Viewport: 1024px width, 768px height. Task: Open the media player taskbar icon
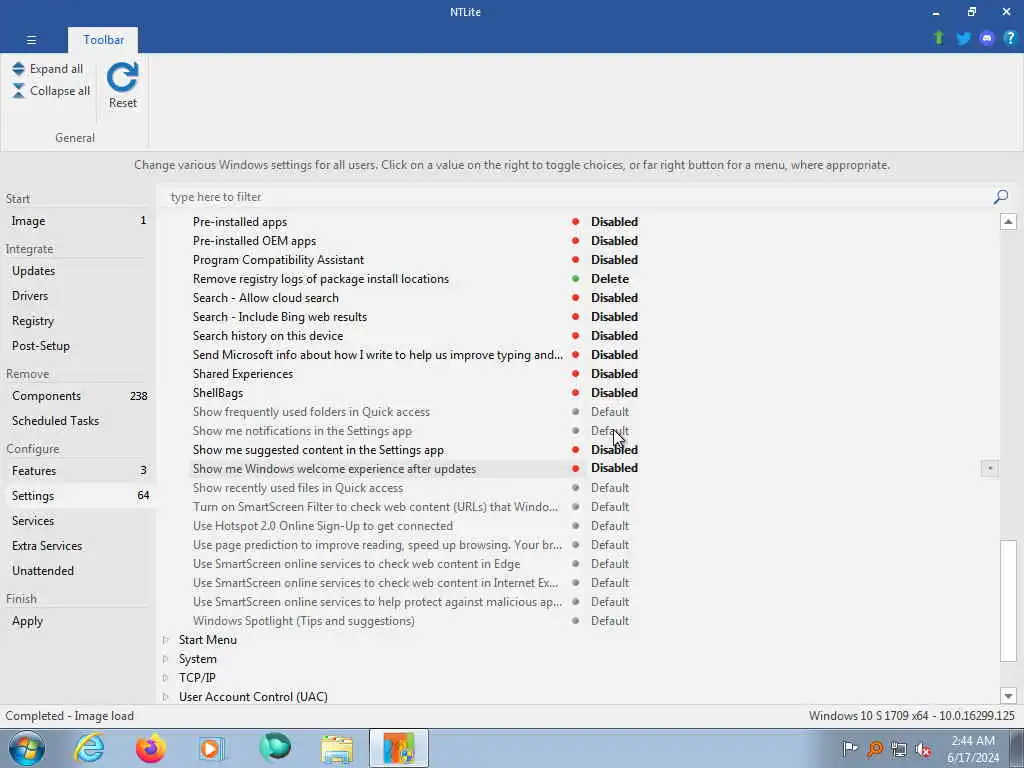click(x=212, y=748)
